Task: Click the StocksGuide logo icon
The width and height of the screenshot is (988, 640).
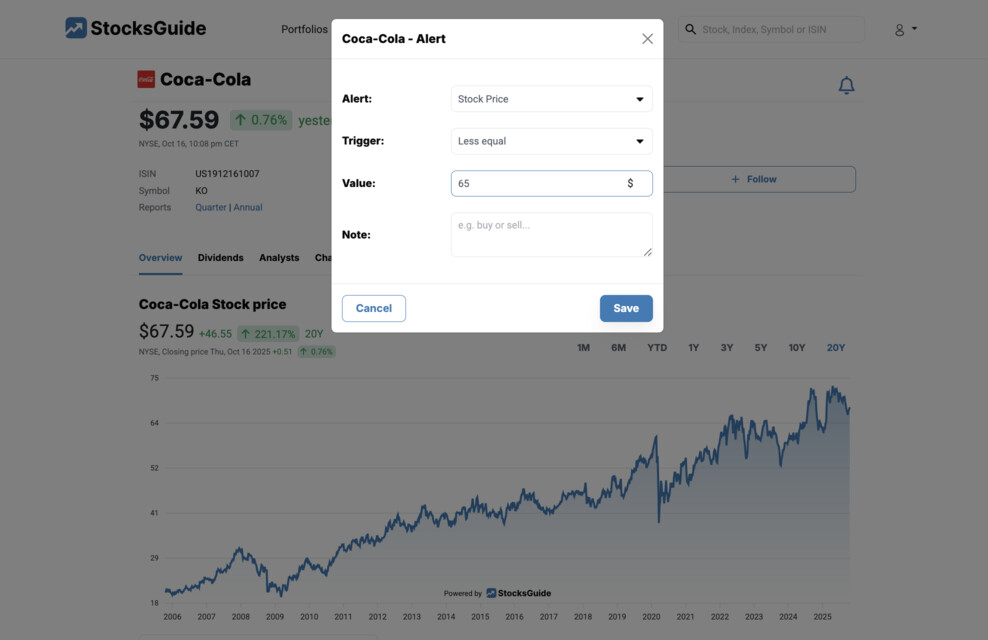Action: (x=75, y=28)
